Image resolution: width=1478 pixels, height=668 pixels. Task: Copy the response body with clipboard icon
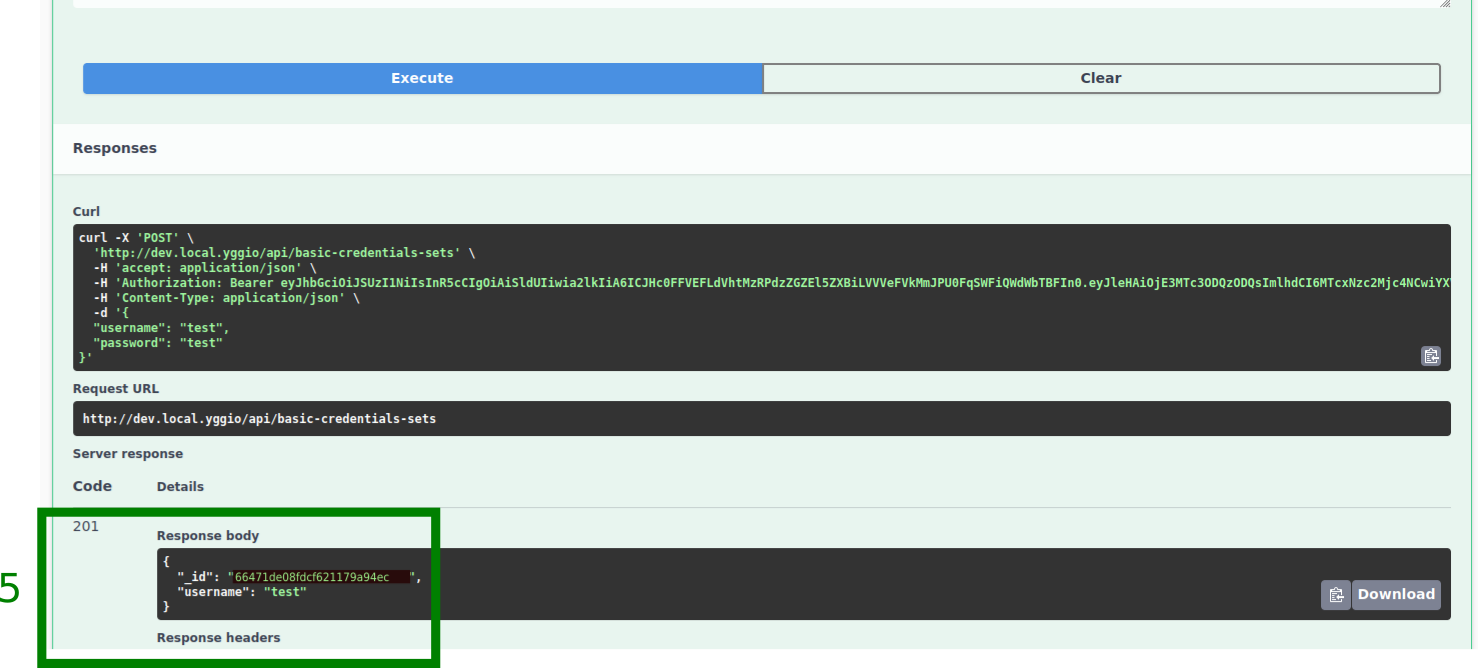[1336, 595]
